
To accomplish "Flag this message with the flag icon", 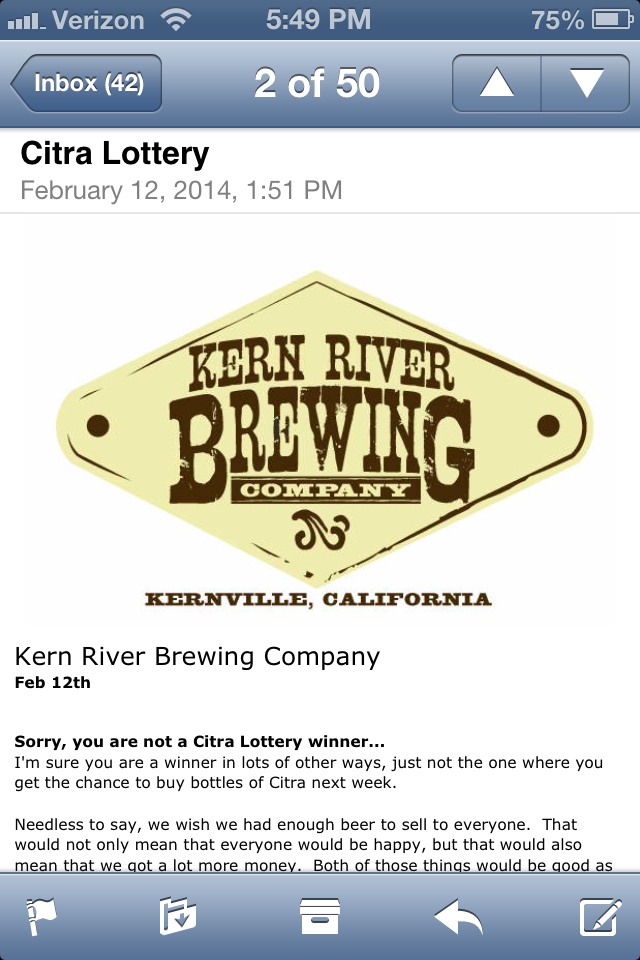I will [x=40, y=916].
